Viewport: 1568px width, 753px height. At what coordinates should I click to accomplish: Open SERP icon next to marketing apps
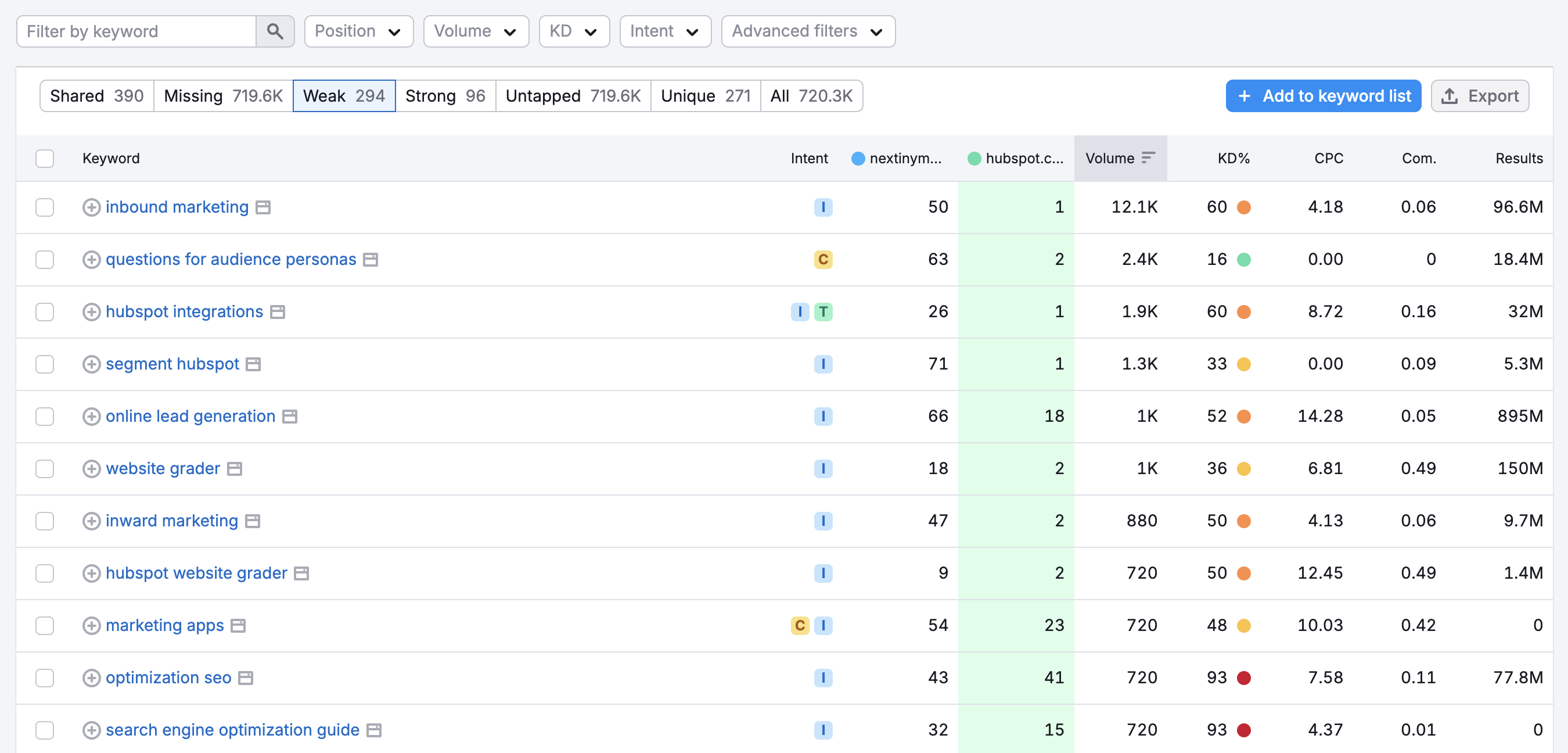pyautogui.click(x=238, y=626)
